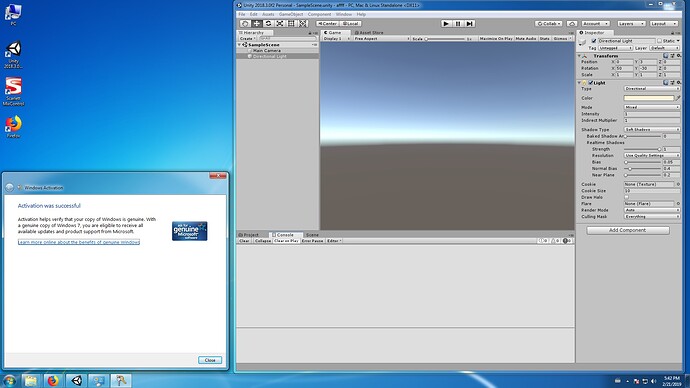The height and width of the screenshot is (388, 690).
Task: Click the volume icon in system tray
Action: click(653, 381)
